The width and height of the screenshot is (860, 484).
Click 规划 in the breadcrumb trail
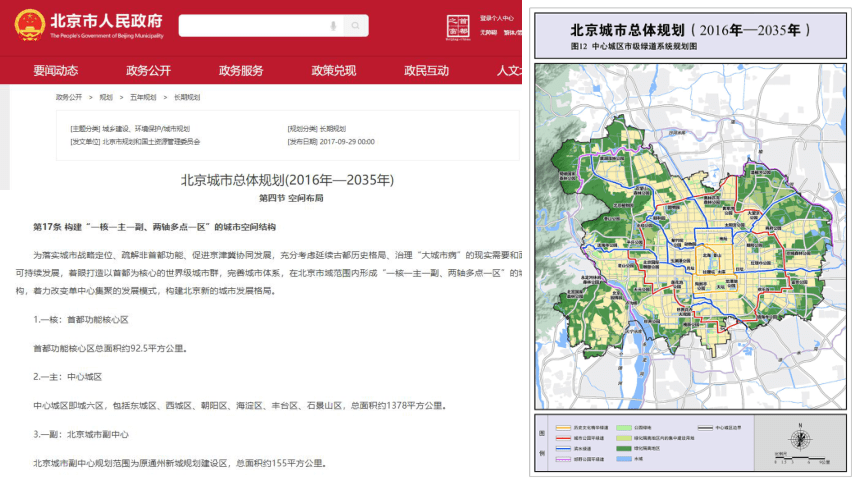coord(106,97)
